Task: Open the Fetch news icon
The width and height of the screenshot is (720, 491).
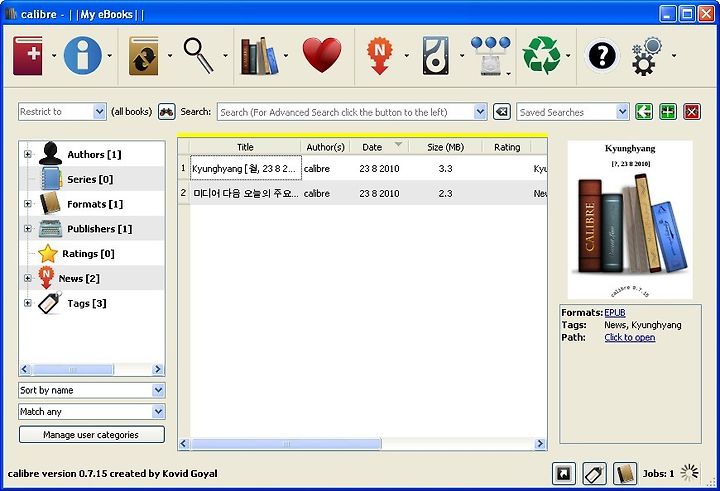Action: click(x=380, y=56)
